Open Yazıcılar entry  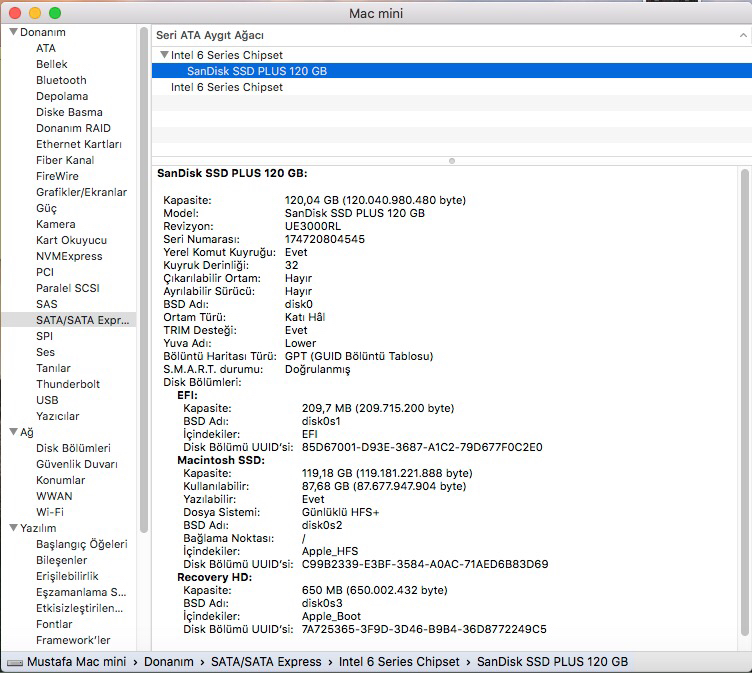(58, 416)
